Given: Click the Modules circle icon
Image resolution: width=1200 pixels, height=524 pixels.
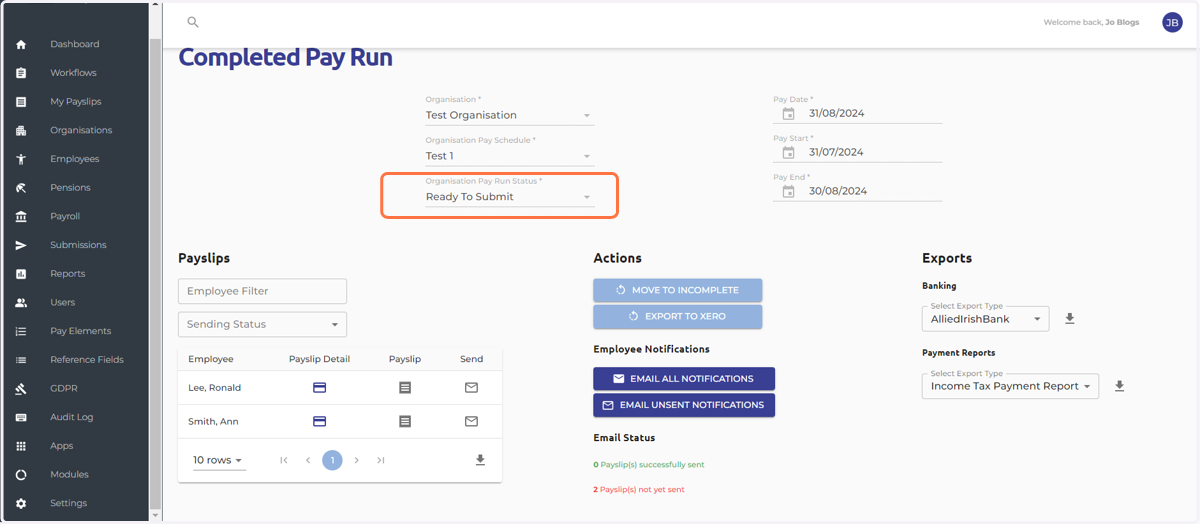Looking at the screenshot, I should point(21,474).
